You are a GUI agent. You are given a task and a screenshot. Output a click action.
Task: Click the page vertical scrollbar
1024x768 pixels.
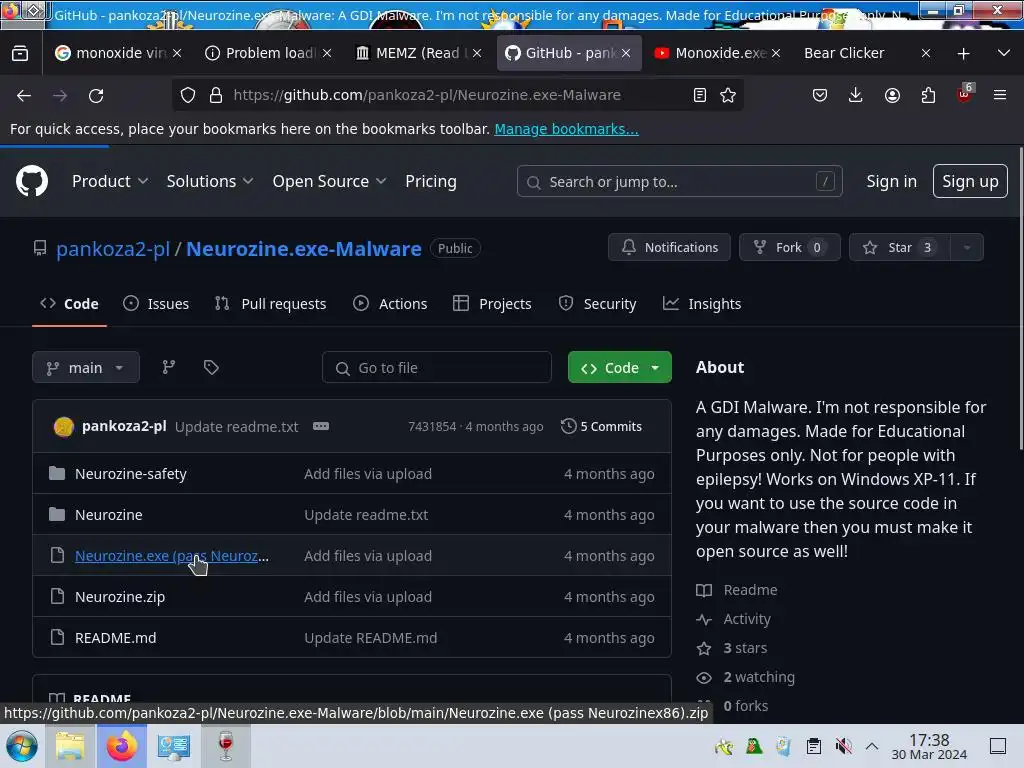point(1020,298)
